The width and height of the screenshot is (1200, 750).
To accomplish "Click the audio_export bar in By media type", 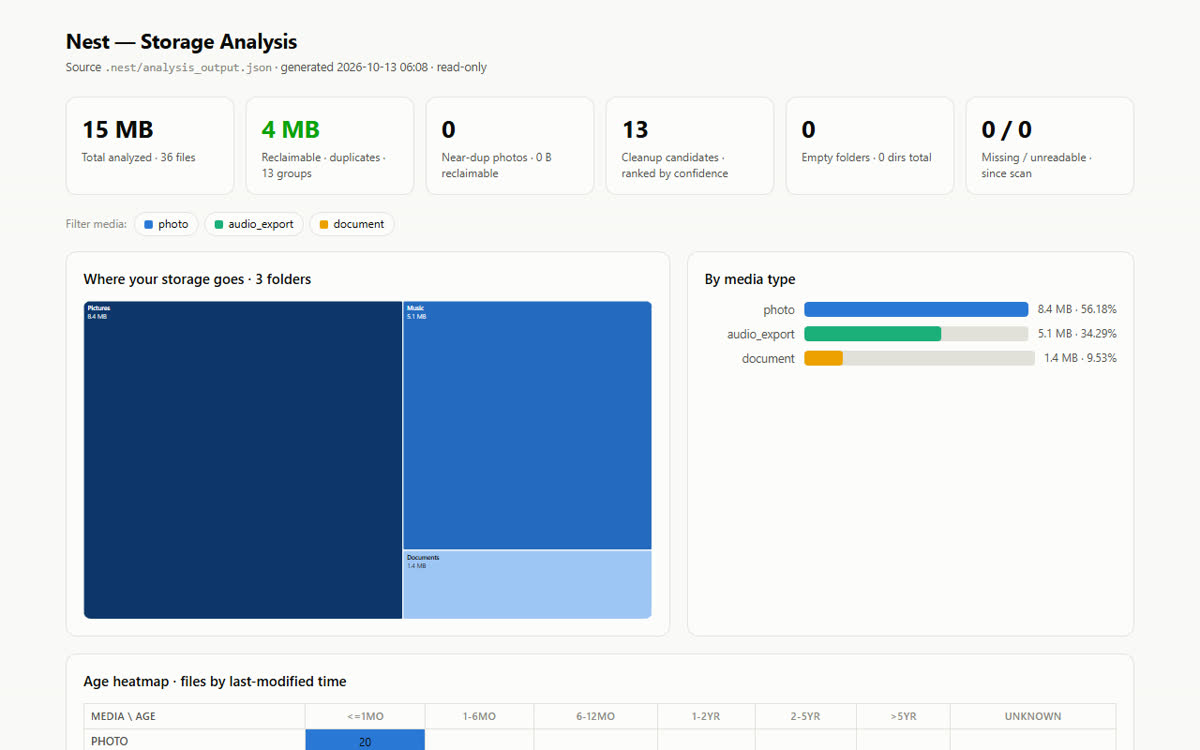I will coord(916,334).
